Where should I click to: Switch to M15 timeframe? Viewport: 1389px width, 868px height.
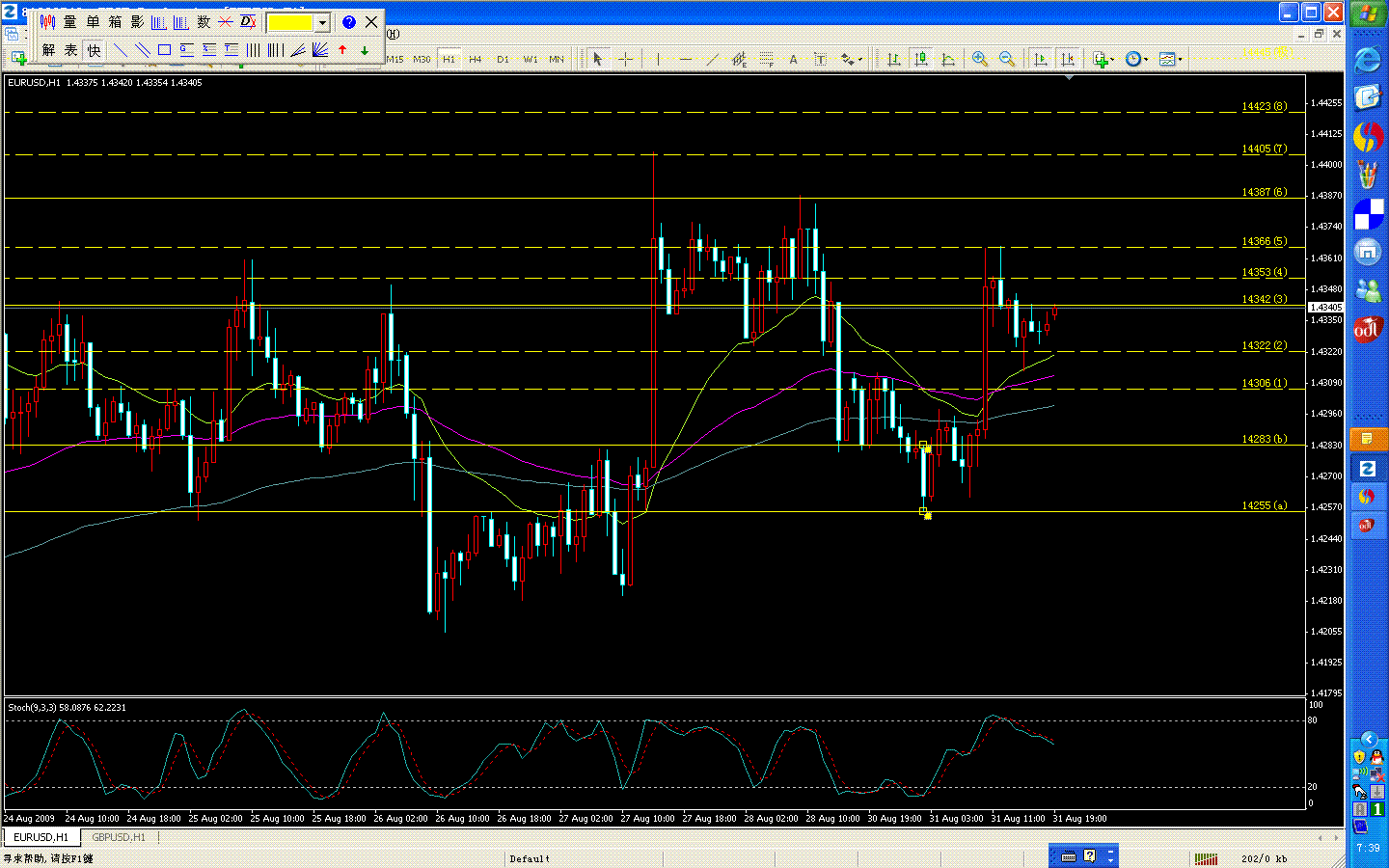[395, 60]
